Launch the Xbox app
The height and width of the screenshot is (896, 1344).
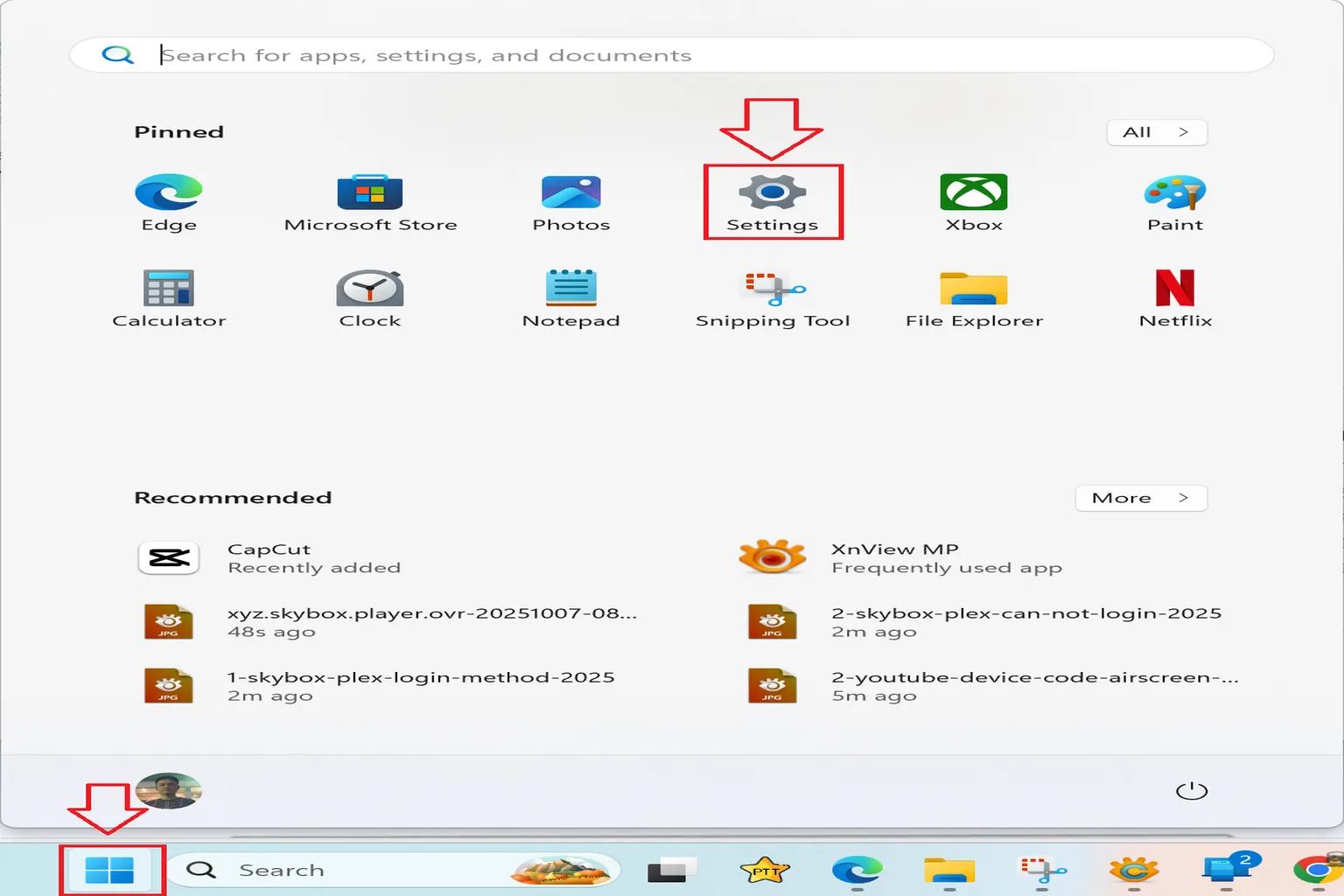[974, 202]
